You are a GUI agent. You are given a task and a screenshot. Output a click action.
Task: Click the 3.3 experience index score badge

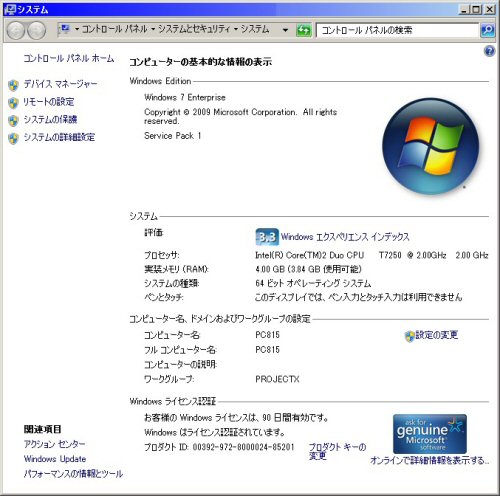click(267, 237)
